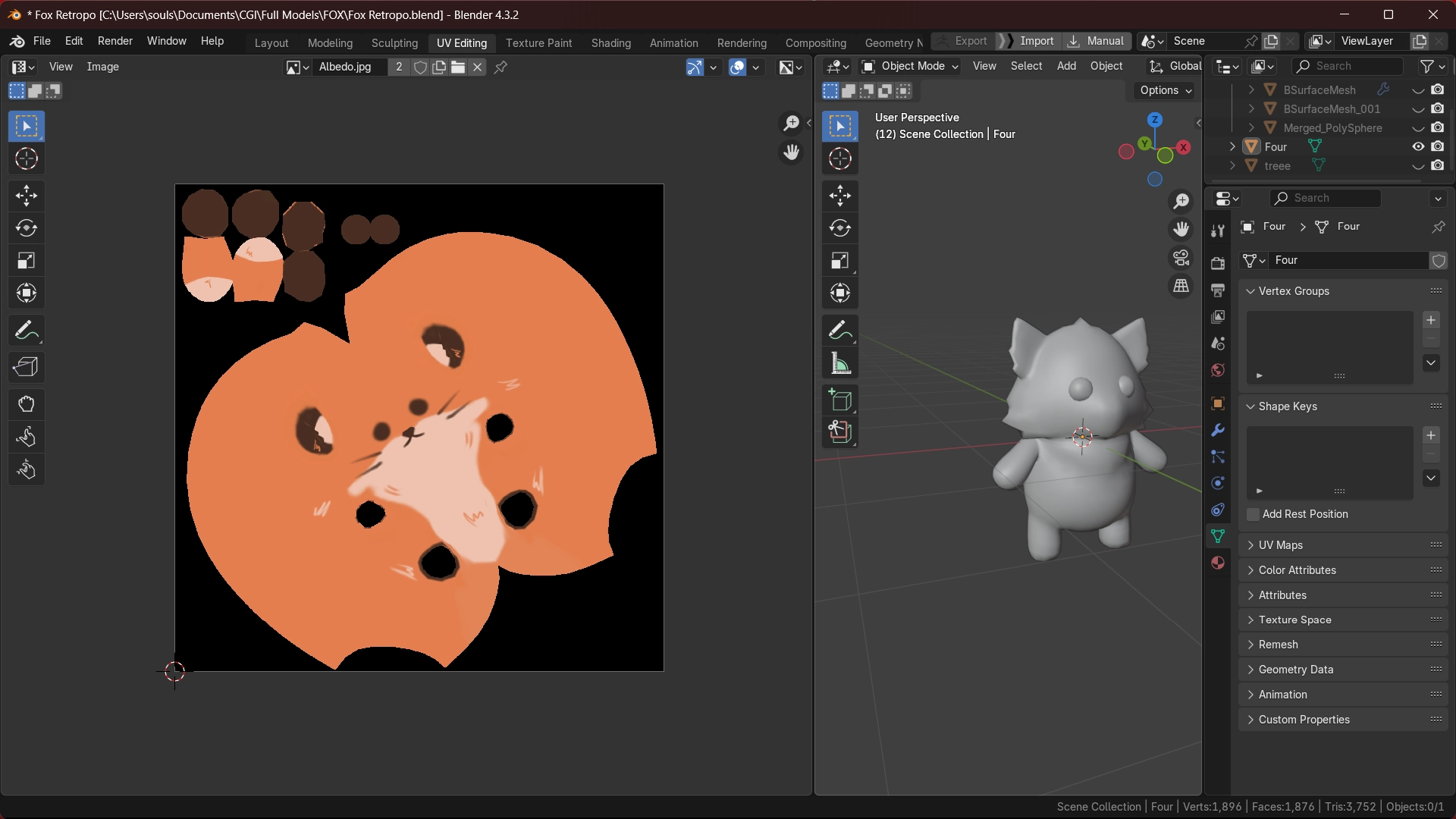Open the Material properties tab

click(1218, 563)
